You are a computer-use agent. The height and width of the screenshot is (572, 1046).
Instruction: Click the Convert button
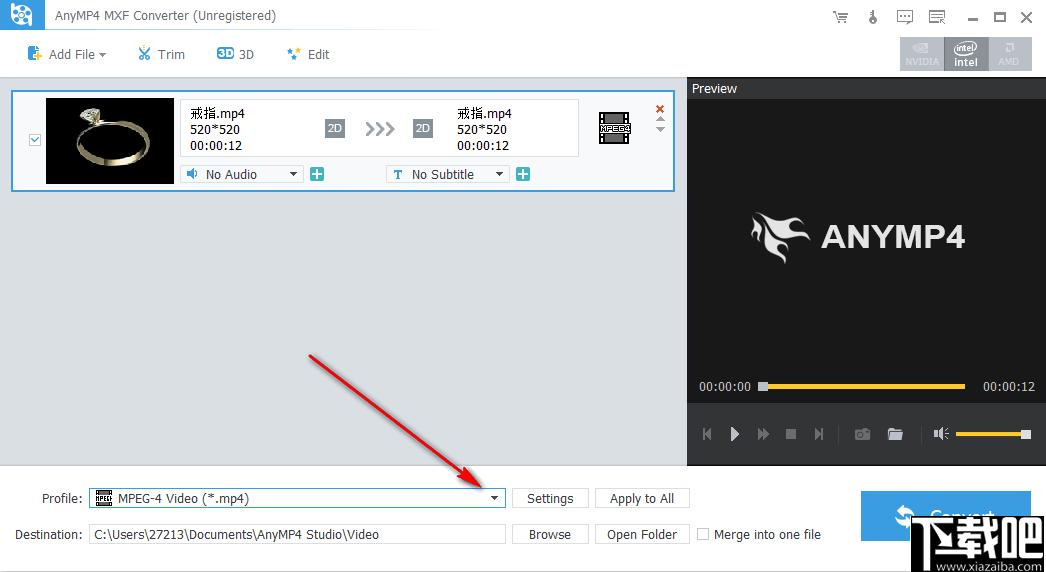[x=945, y=515]
